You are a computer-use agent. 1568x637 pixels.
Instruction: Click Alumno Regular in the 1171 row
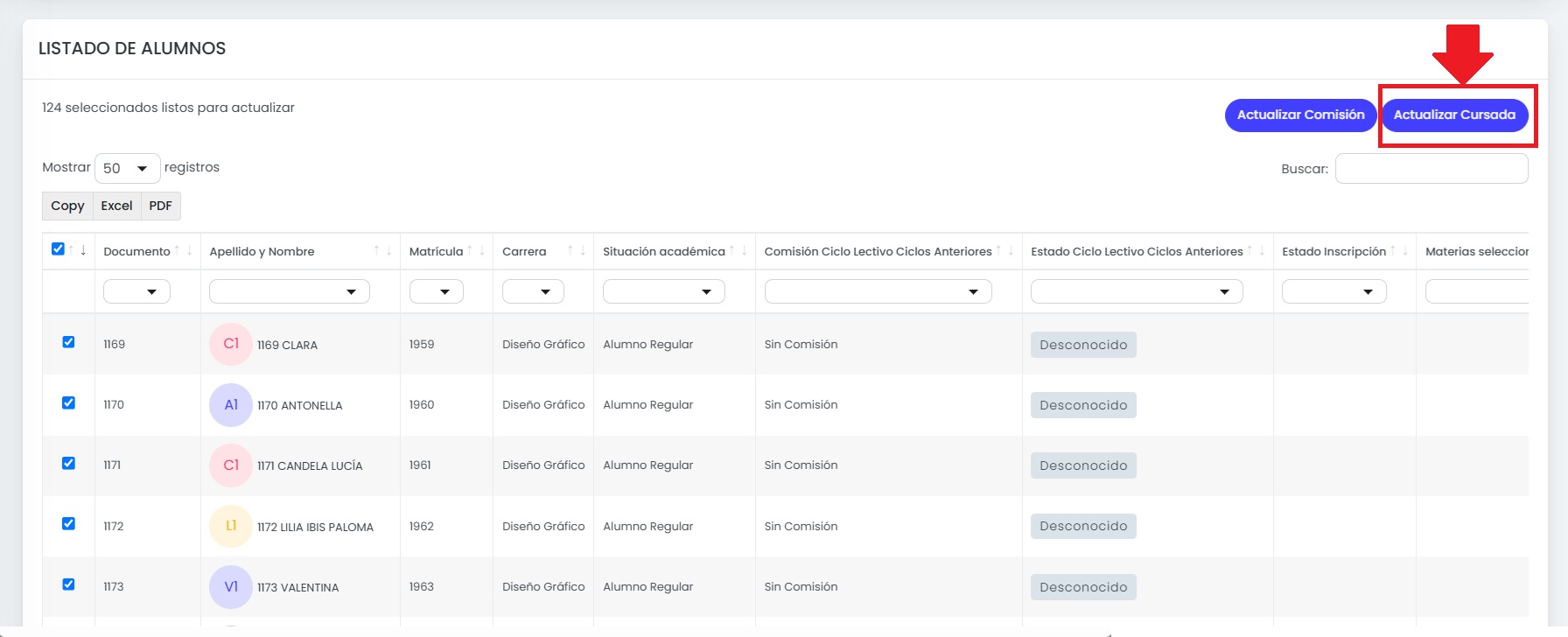click(x=647, y=465)
